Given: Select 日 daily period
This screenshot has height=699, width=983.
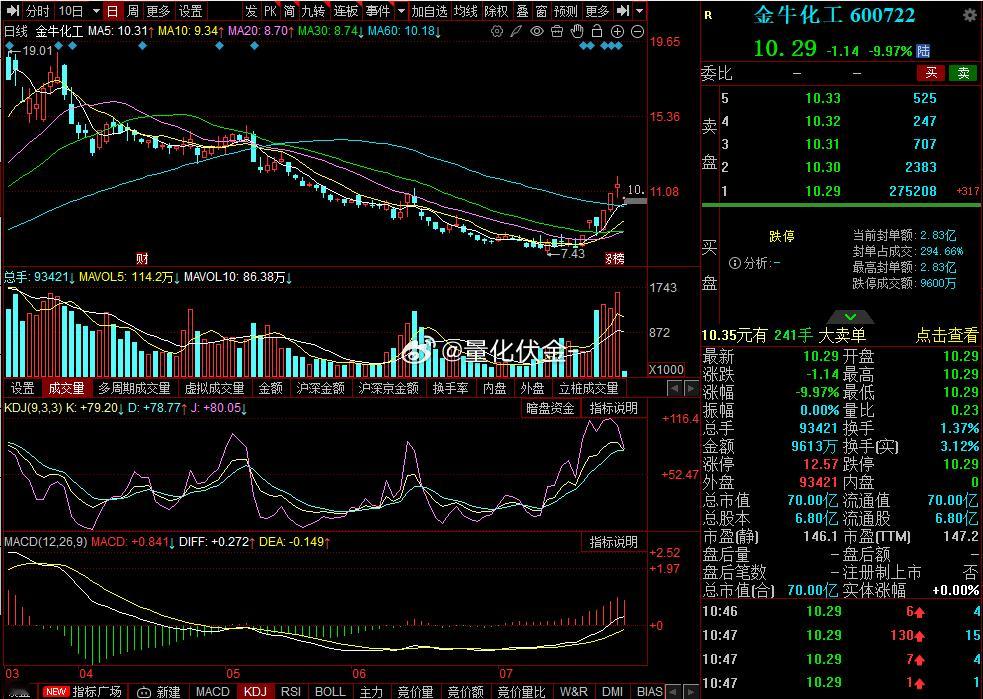Looking at the screenshot, I should (112, 11).
